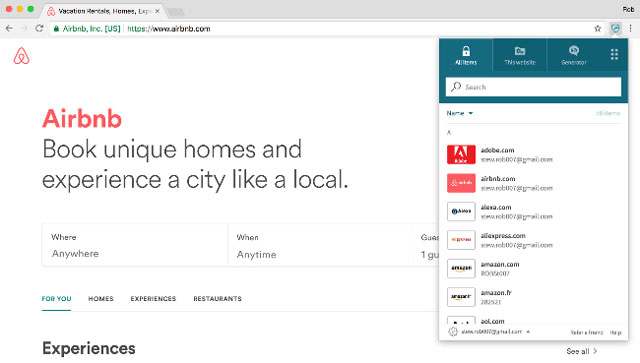Close the Vacation Rentals browser tab
640x363 pixels.
click(157, 11)
